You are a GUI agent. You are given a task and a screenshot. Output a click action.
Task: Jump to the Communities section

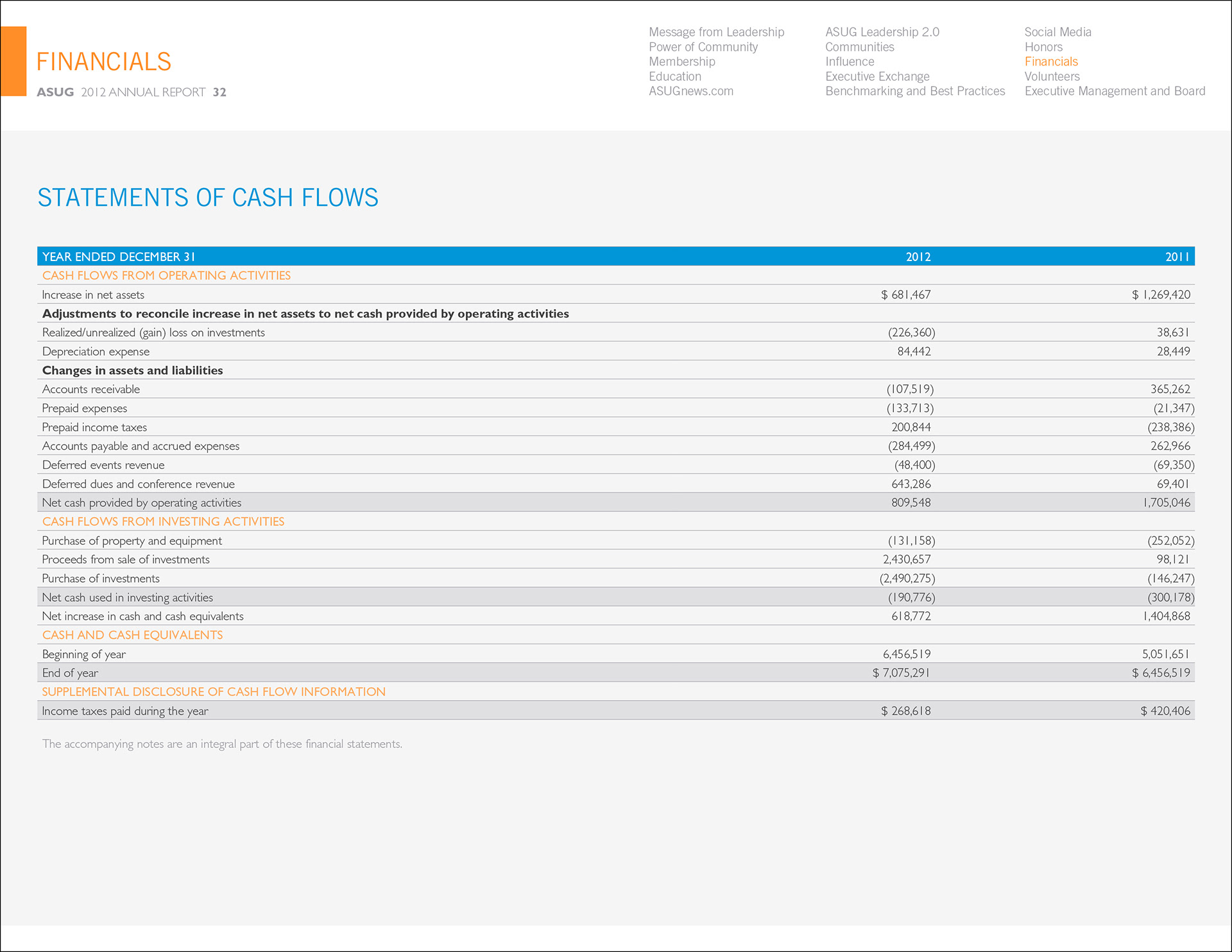859,47
